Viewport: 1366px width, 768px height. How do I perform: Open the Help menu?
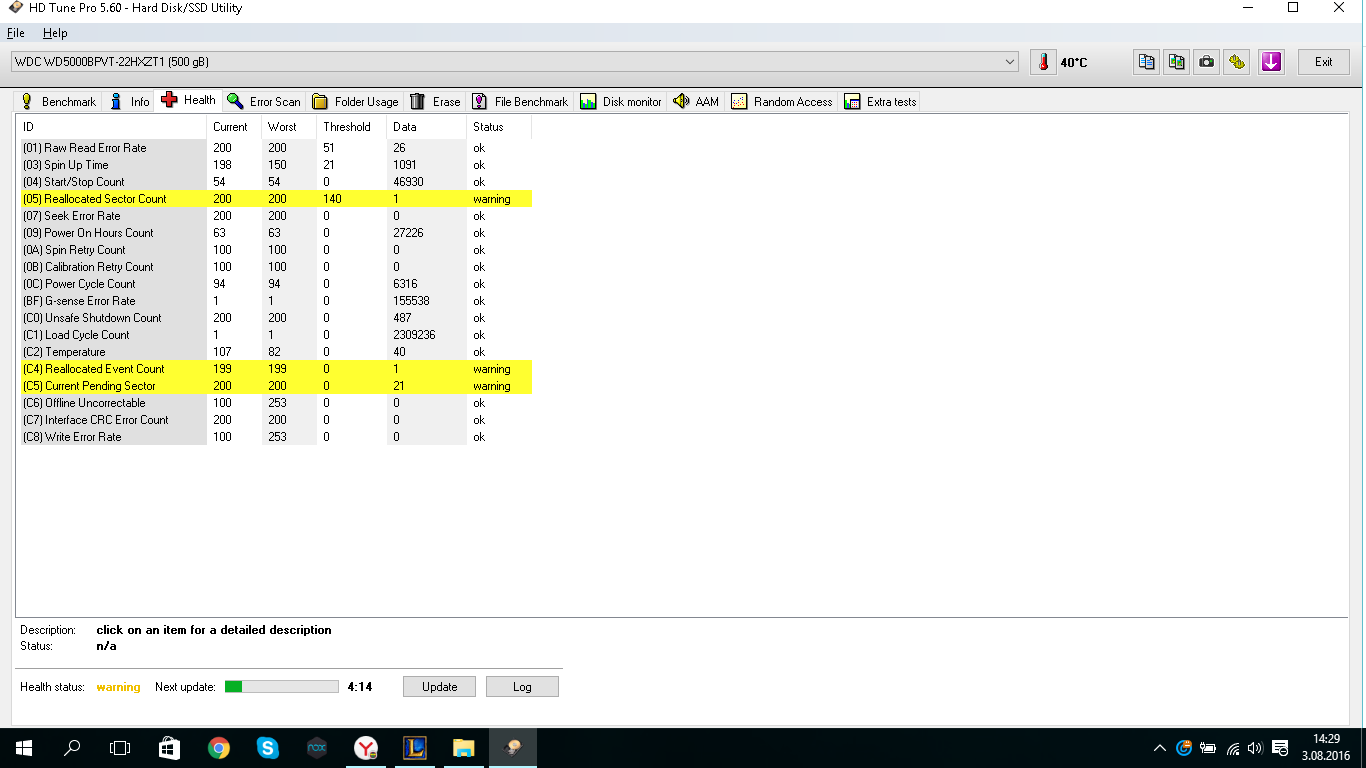pyautogui.click(x=55, y=33)
